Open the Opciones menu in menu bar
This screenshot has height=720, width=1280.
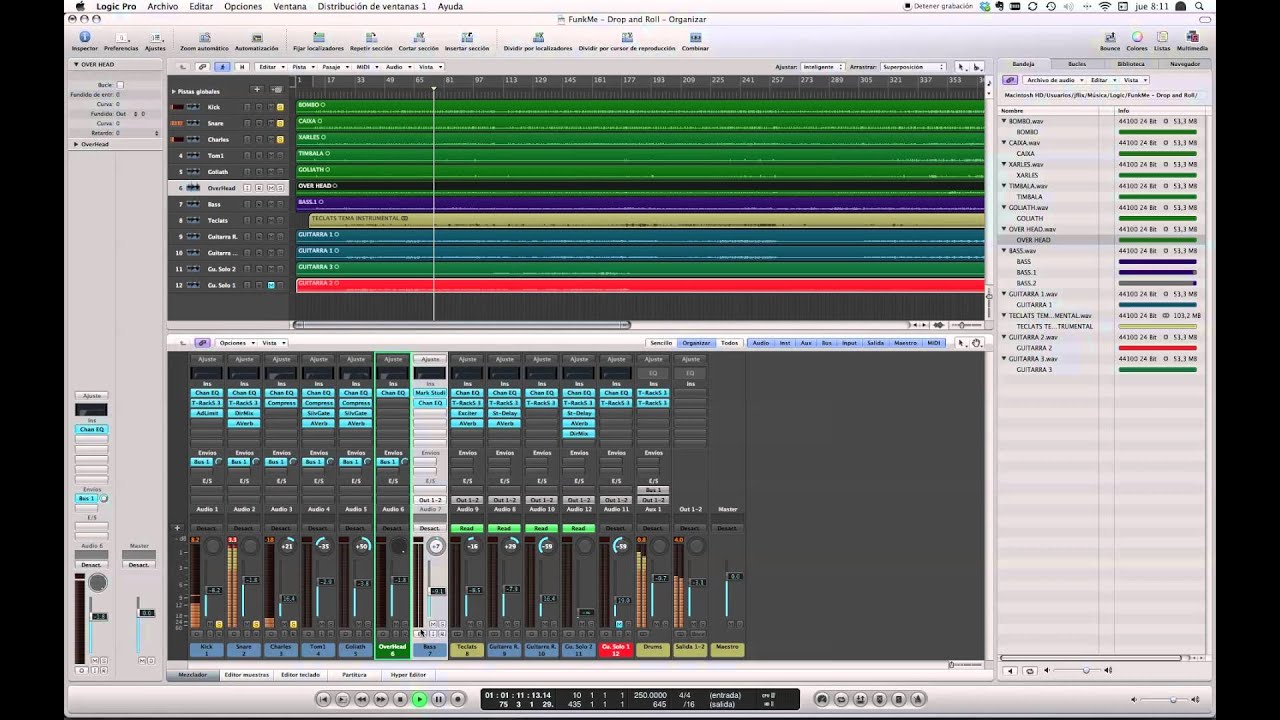click(243, 6)
